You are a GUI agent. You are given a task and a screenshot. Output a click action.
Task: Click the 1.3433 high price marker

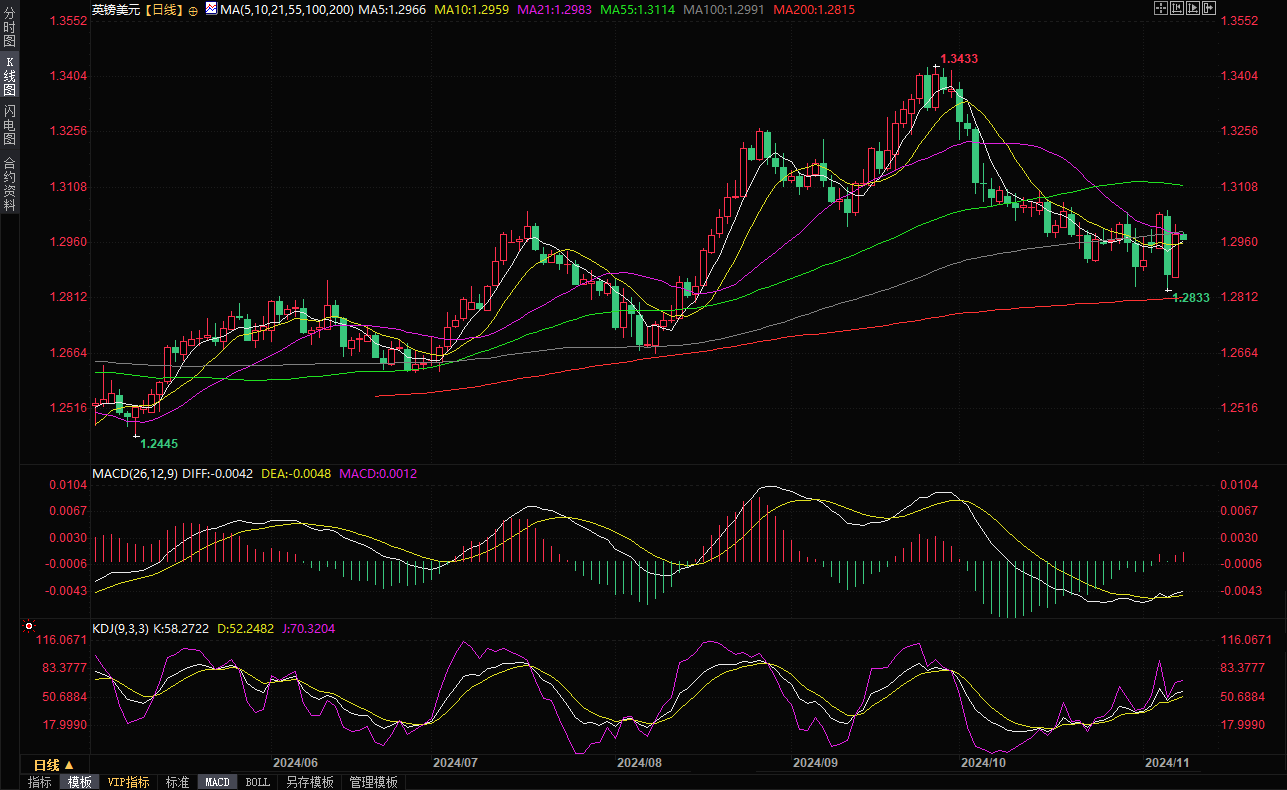958,59
